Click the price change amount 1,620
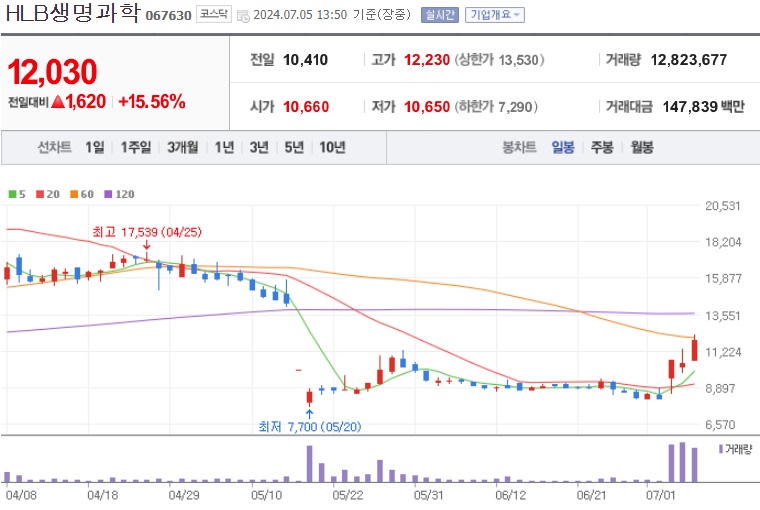The image size is (760, 510). (x=85, y=102)
